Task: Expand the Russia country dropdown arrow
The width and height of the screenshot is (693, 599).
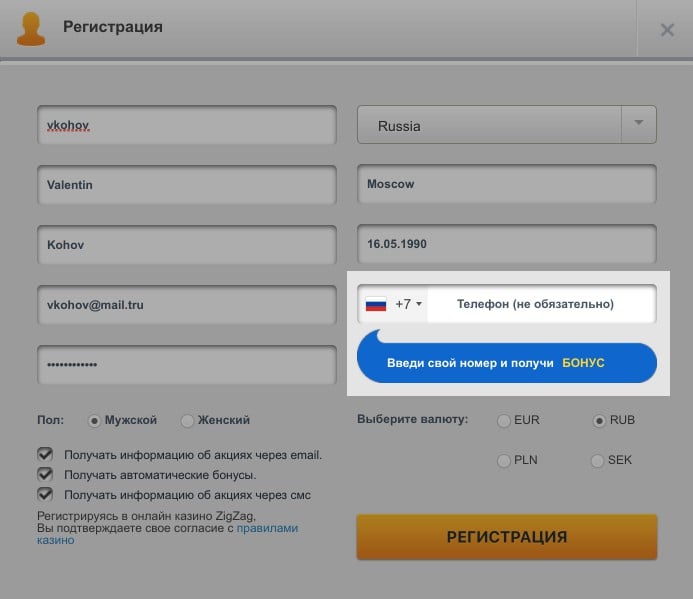Action: point(638,125)
